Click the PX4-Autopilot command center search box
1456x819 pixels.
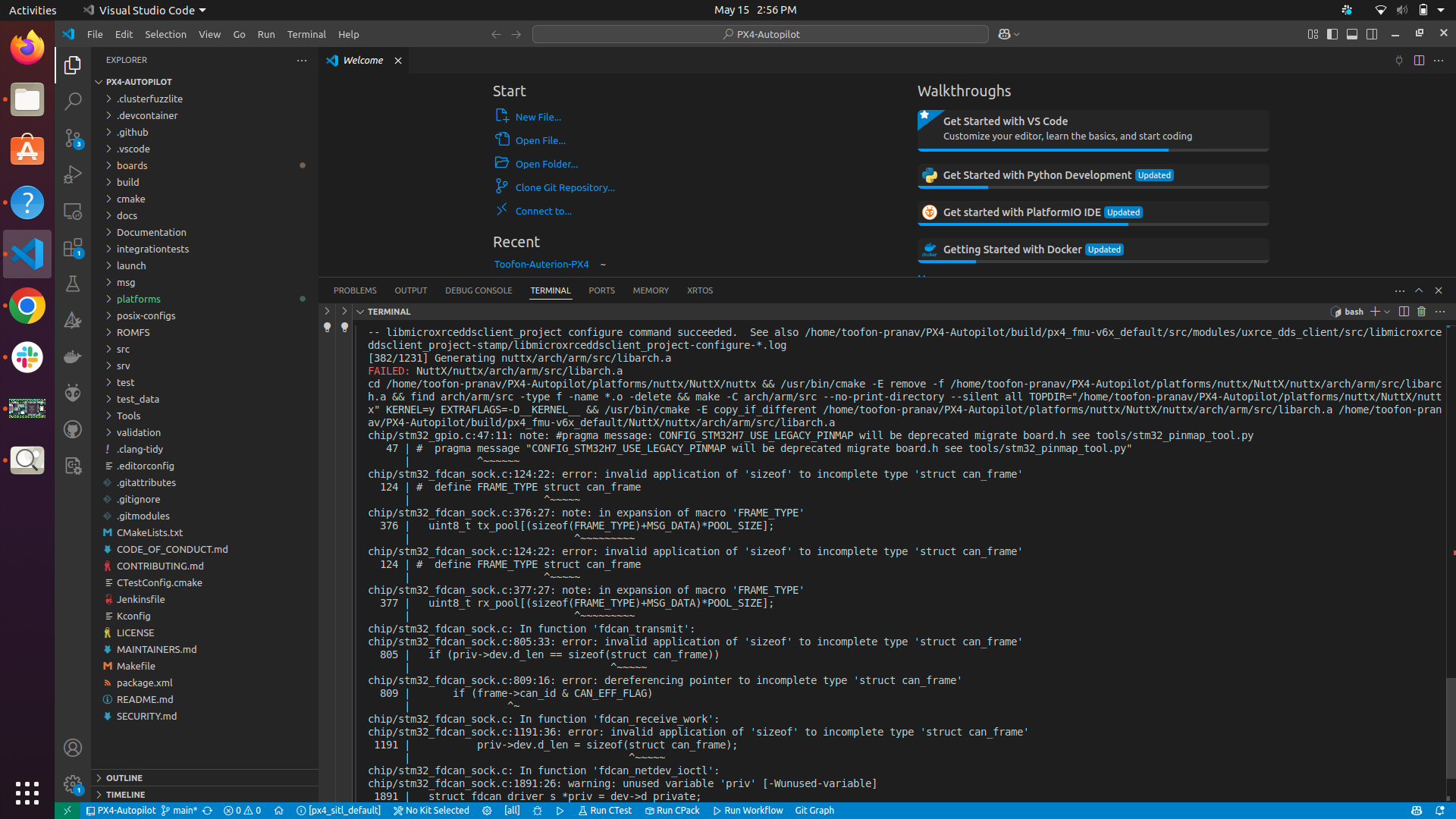pyautogui.click(x=760, y=34)
